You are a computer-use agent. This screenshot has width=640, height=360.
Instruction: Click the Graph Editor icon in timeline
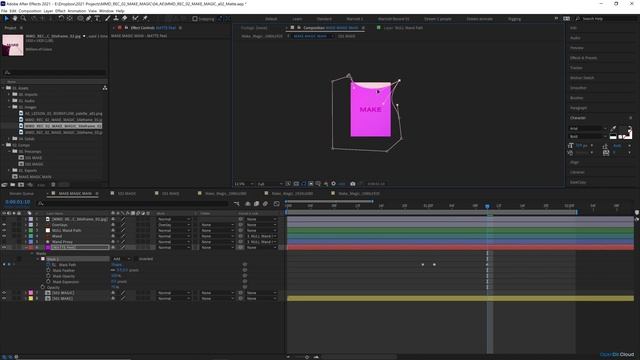click(x=277, y=204)
